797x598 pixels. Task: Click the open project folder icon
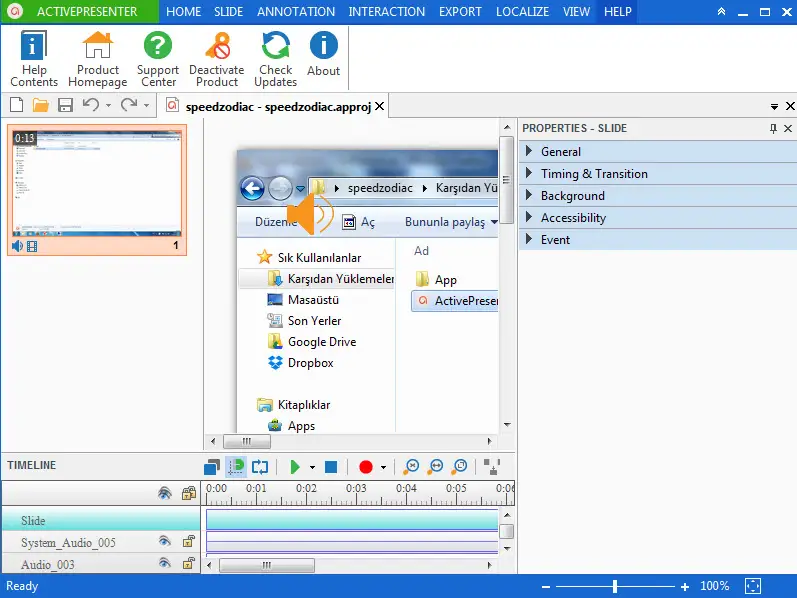tap(41, 105)
